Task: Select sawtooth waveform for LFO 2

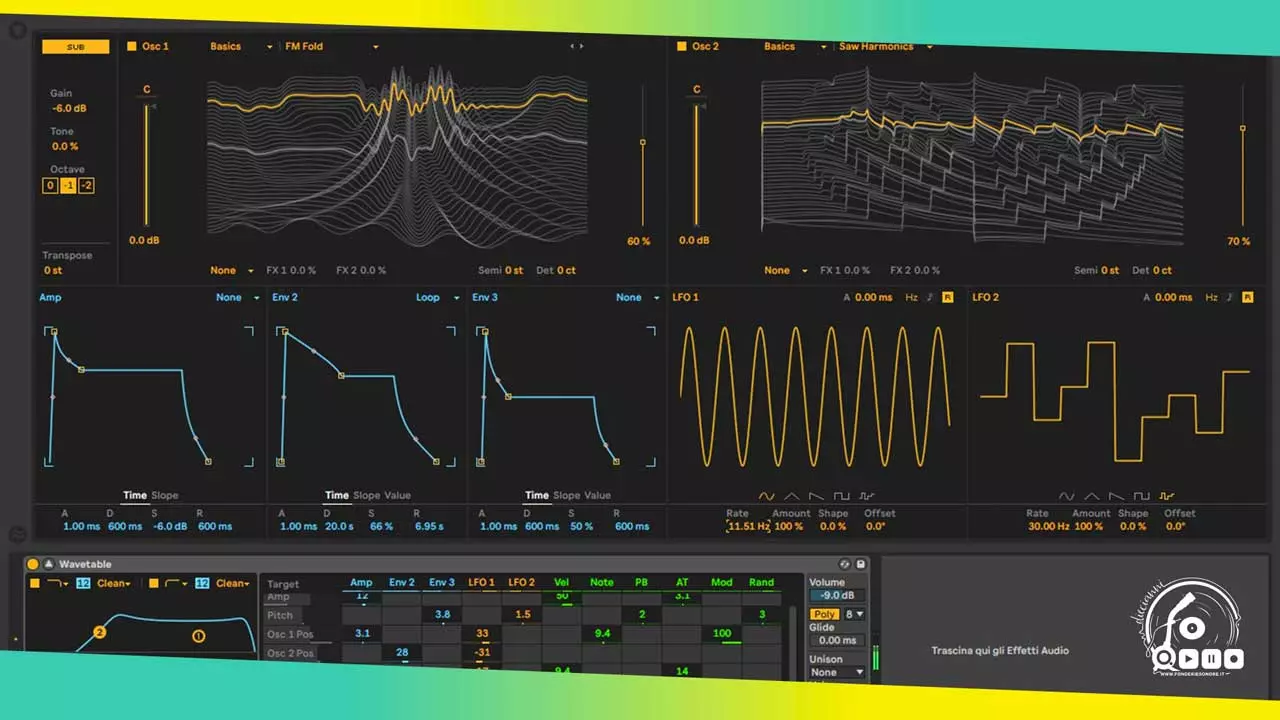Action: 1117,496
